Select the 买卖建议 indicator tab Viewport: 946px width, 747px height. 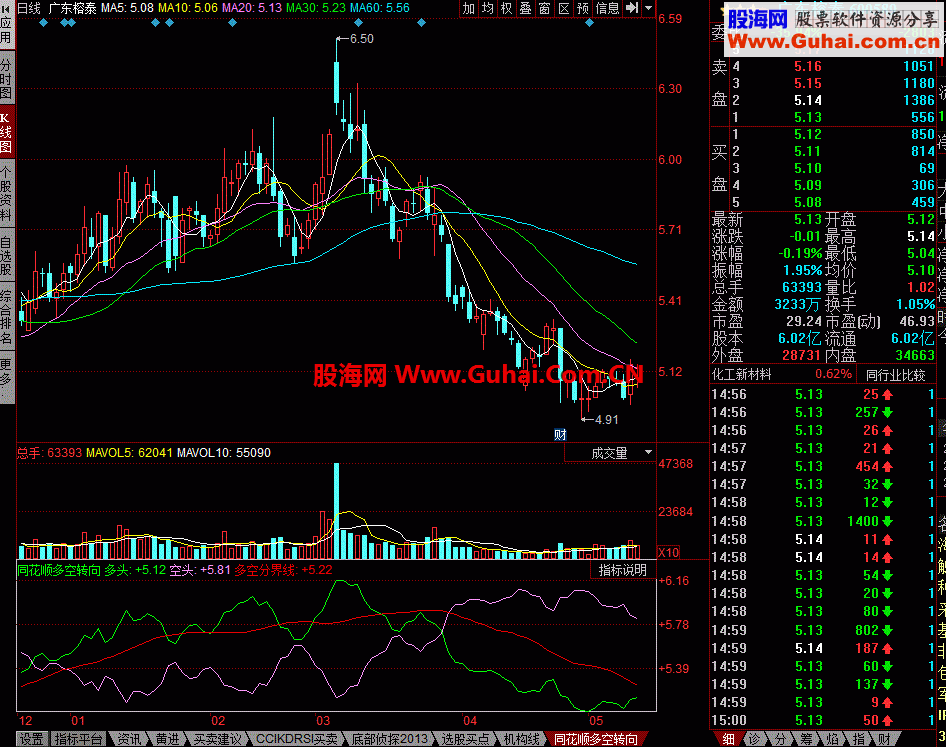217,739
